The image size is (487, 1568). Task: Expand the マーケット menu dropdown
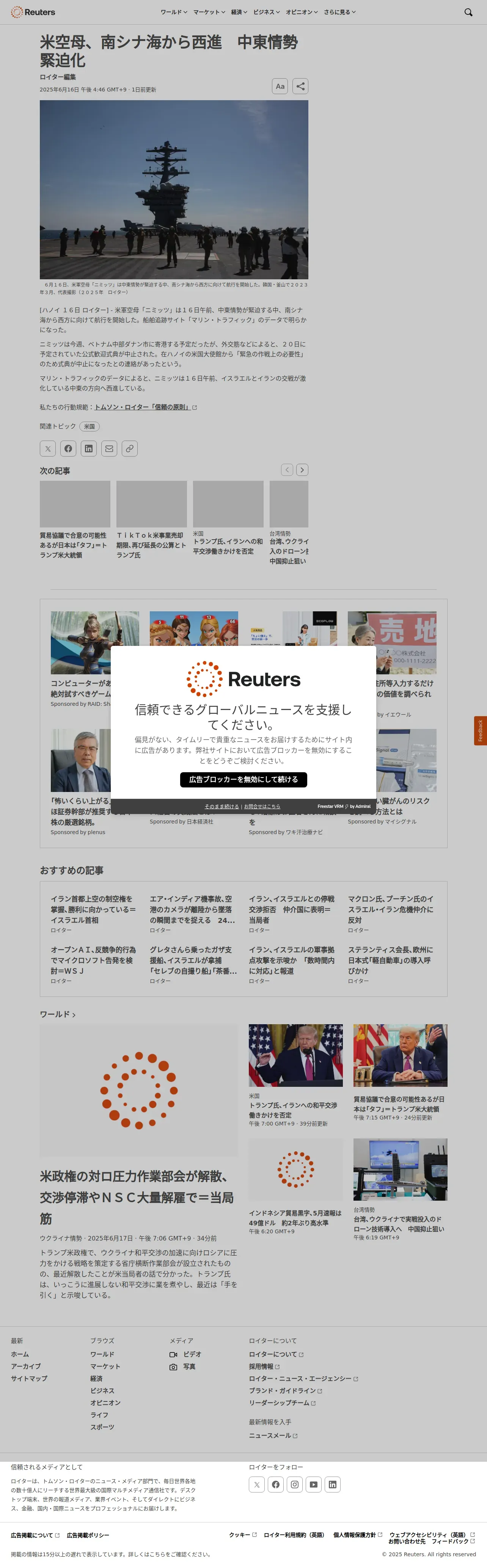pos(209,12)
